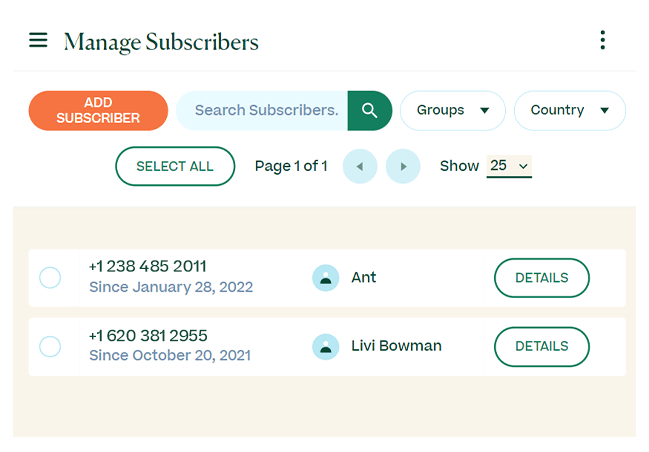Select the subscriber +1 620 381 2955 checkbox
Screen dimensions: 649x452
[50, 346]
